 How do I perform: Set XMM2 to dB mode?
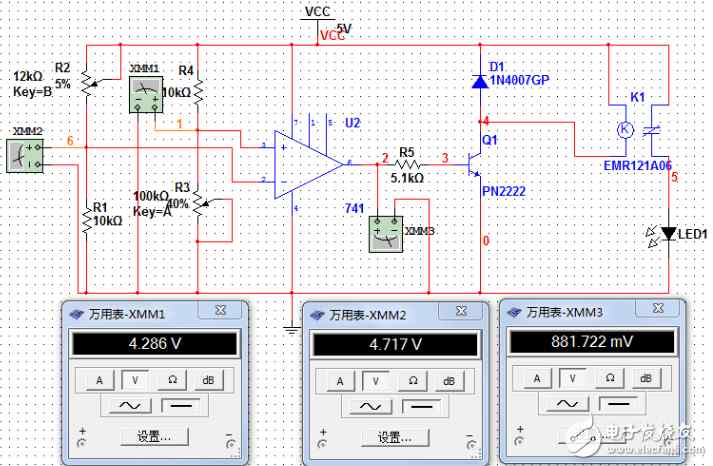[x=449, y=381]
